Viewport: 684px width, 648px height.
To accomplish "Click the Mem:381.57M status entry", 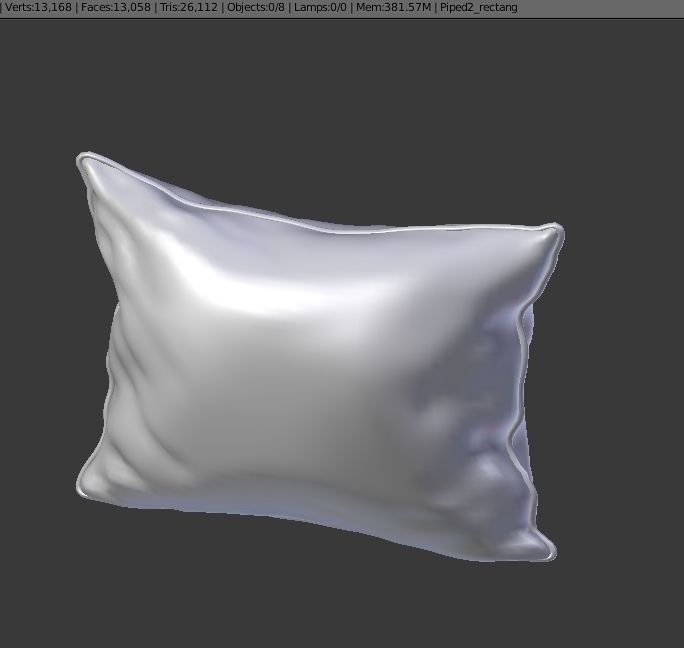I will [393, 7].
